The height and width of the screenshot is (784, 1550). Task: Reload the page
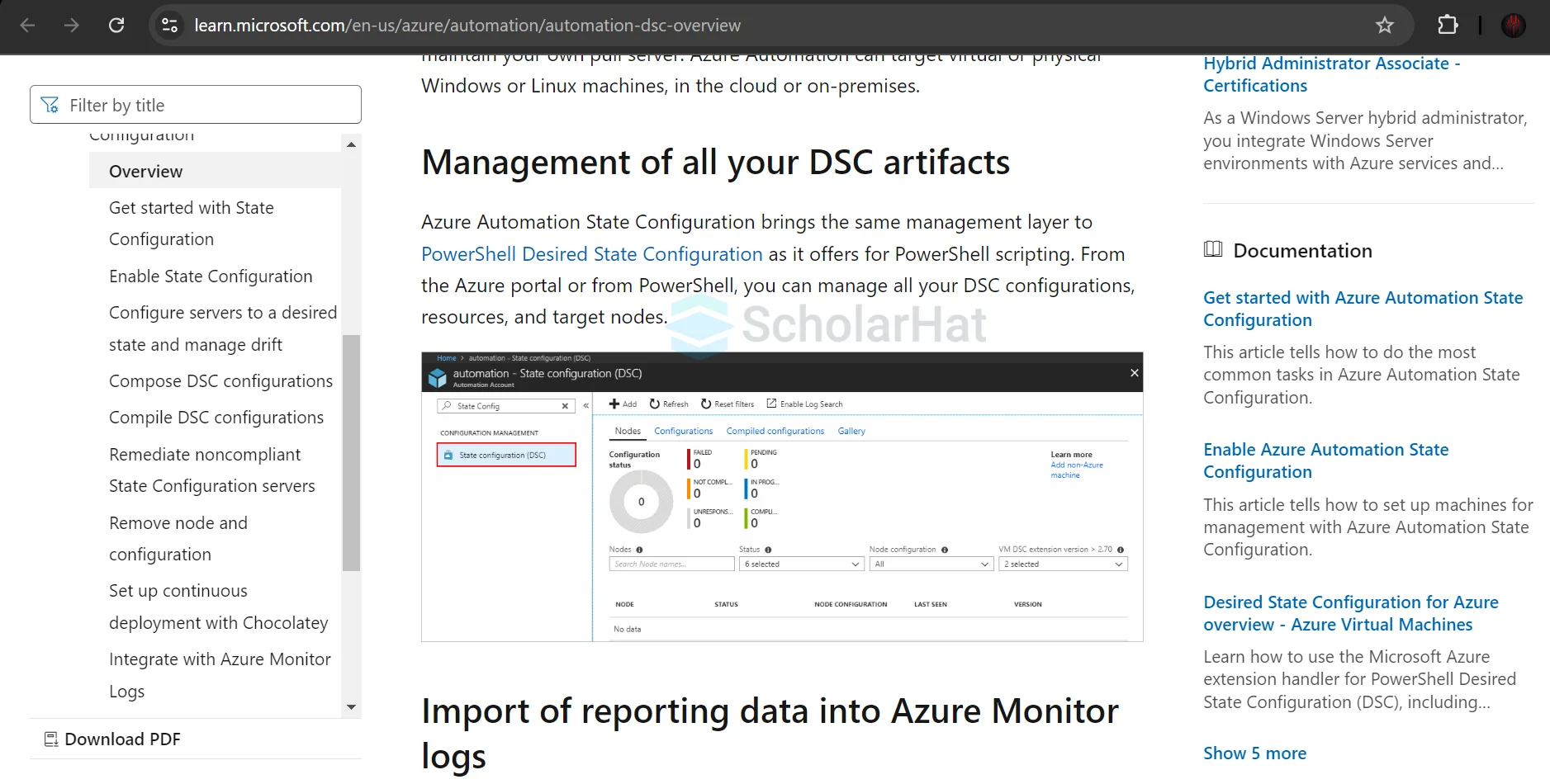tap(116, 26)
